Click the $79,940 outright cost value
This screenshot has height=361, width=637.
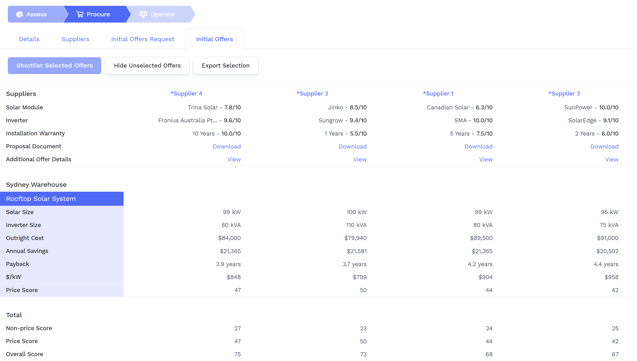tap(355, 238)
